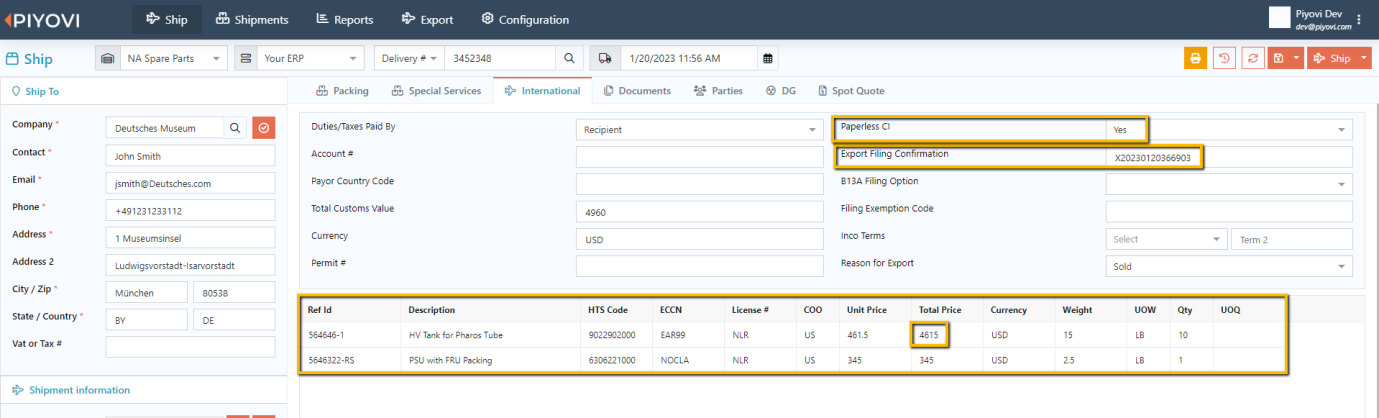Open the Delivery # type dropdown
1379x418 pixels.
(409, 58)
